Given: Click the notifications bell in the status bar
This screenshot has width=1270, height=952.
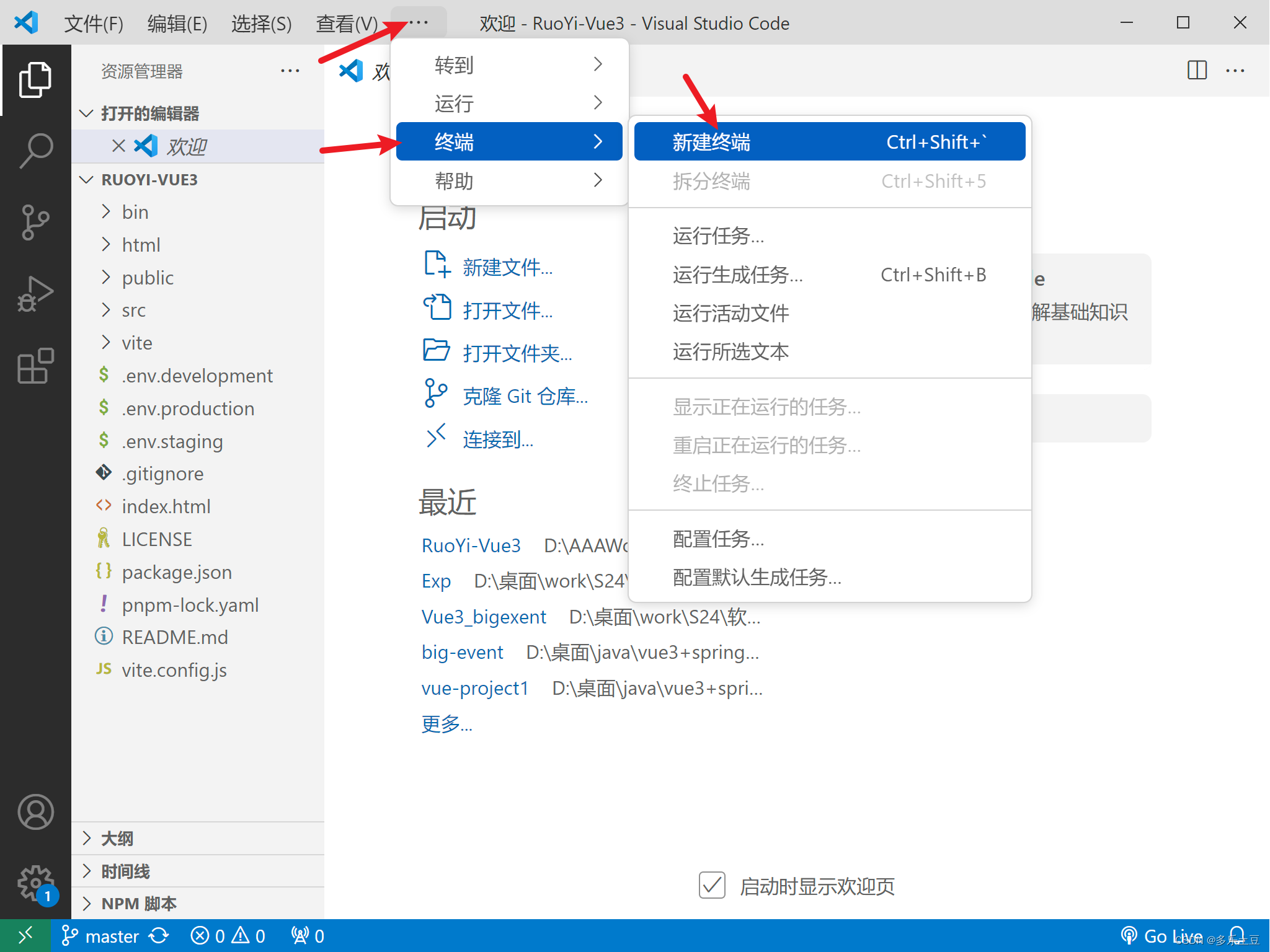Looking at the screenshot, I should [x=1237, y=935].
